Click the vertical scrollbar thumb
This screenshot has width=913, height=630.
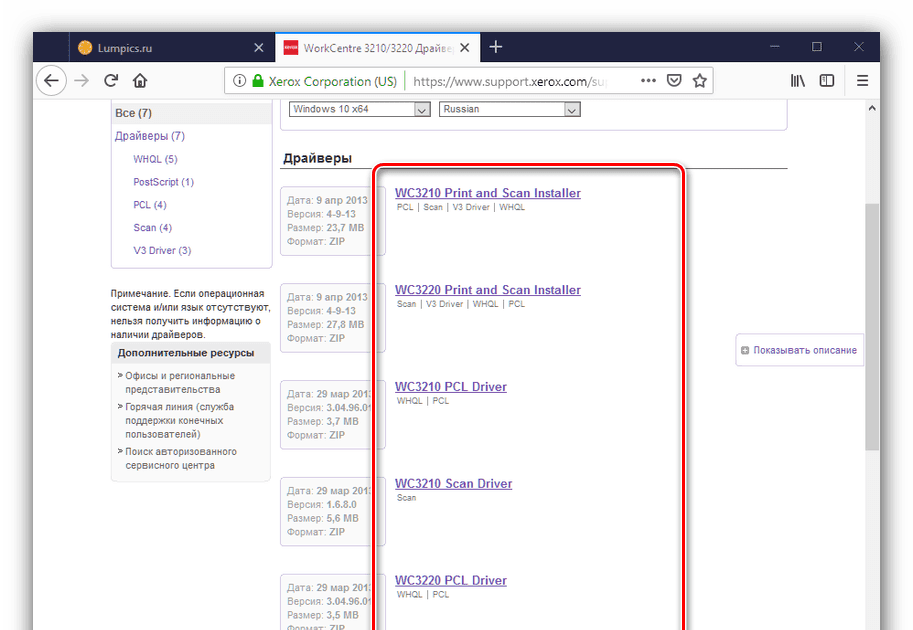coord(872,326)
